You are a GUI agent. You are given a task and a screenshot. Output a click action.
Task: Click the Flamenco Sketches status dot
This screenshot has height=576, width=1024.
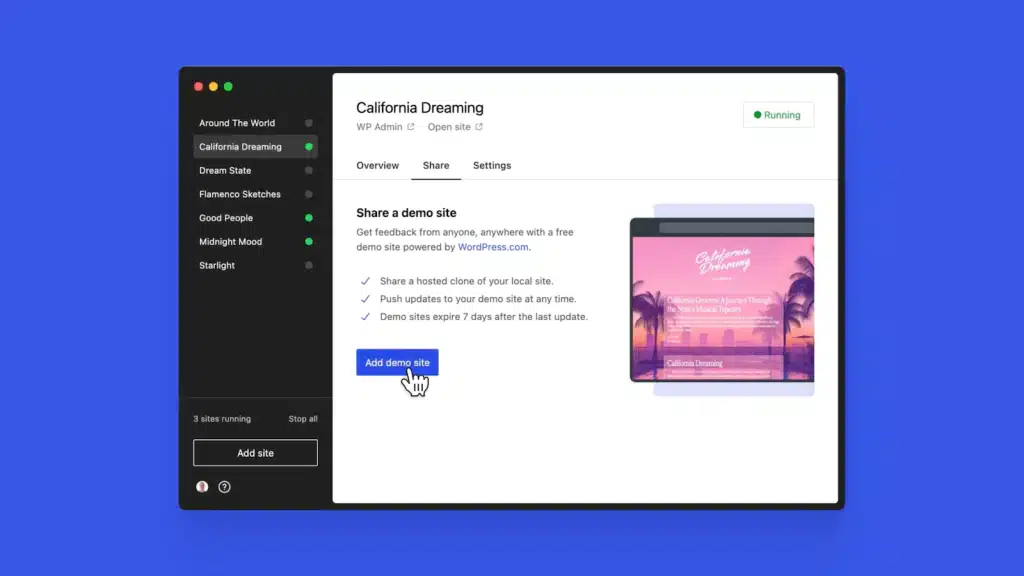tap(309, 194)
